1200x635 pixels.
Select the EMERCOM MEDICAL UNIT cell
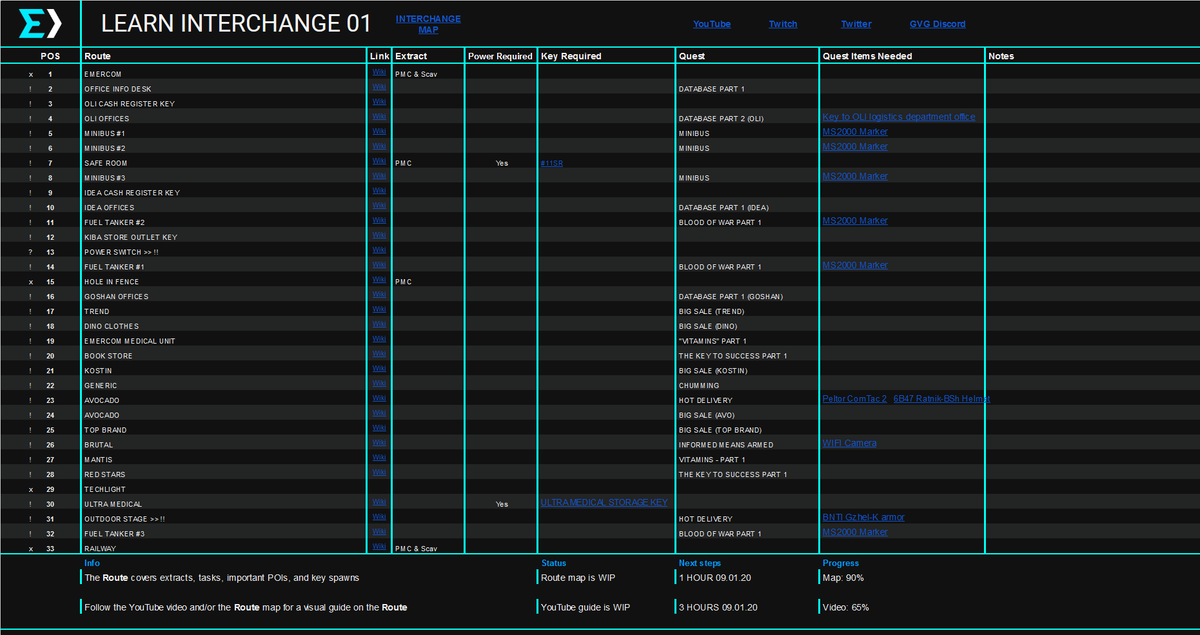[x=129, y=341]
